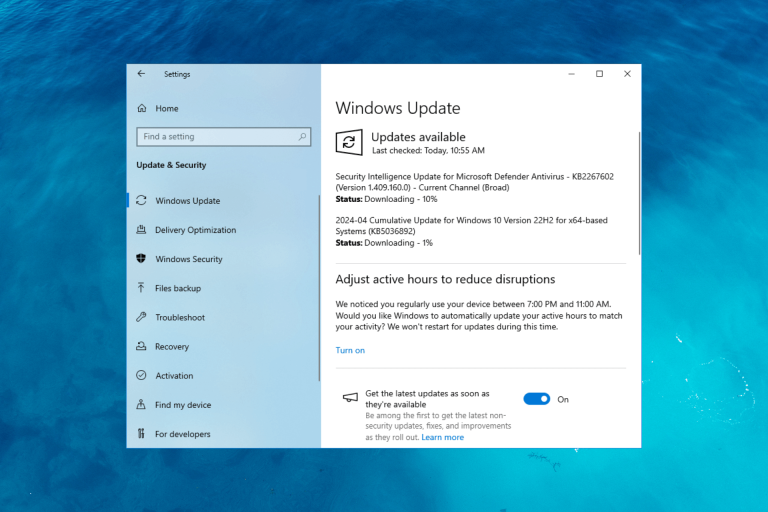Click the Status: Downloading - 10% text
This screenshot has width=768, height=512.
(x=386, y=199)
